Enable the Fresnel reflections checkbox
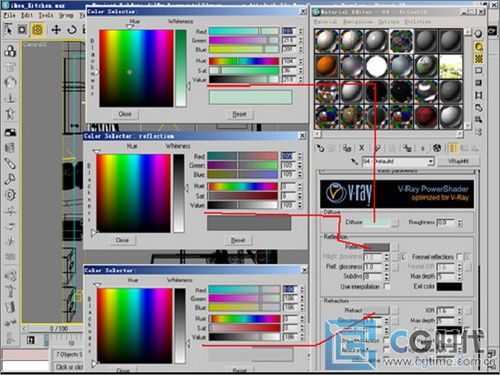This screenshot has height=375, width=500. [x=459, y=257]
